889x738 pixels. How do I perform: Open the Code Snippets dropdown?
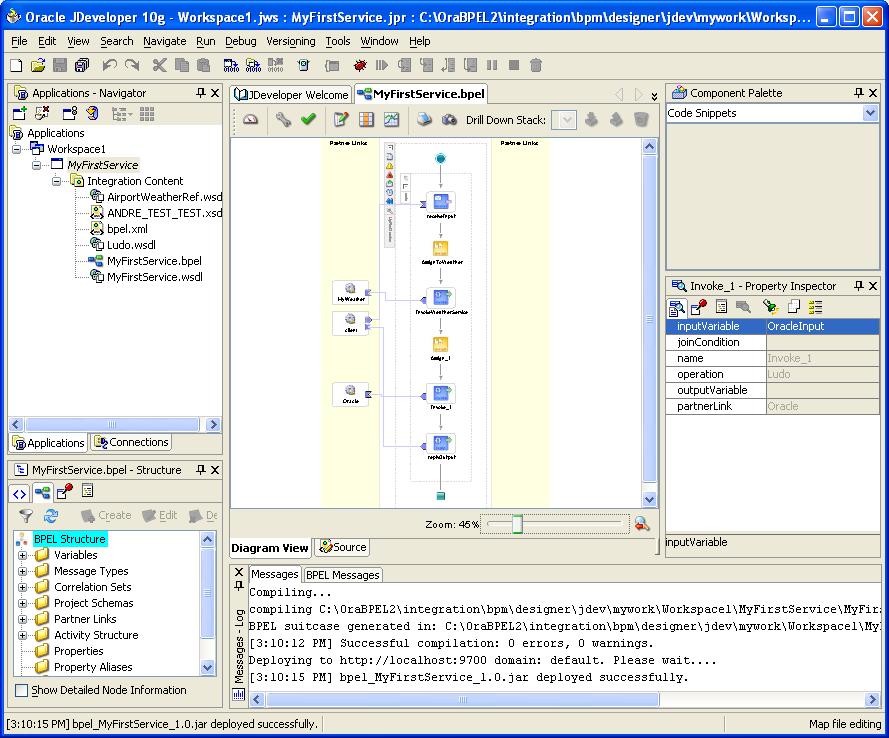pos(870,114)
